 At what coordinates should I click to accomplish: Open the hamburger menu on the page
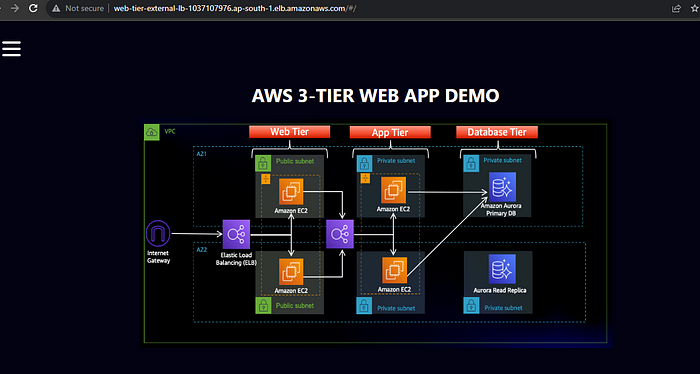pos(11,49)
